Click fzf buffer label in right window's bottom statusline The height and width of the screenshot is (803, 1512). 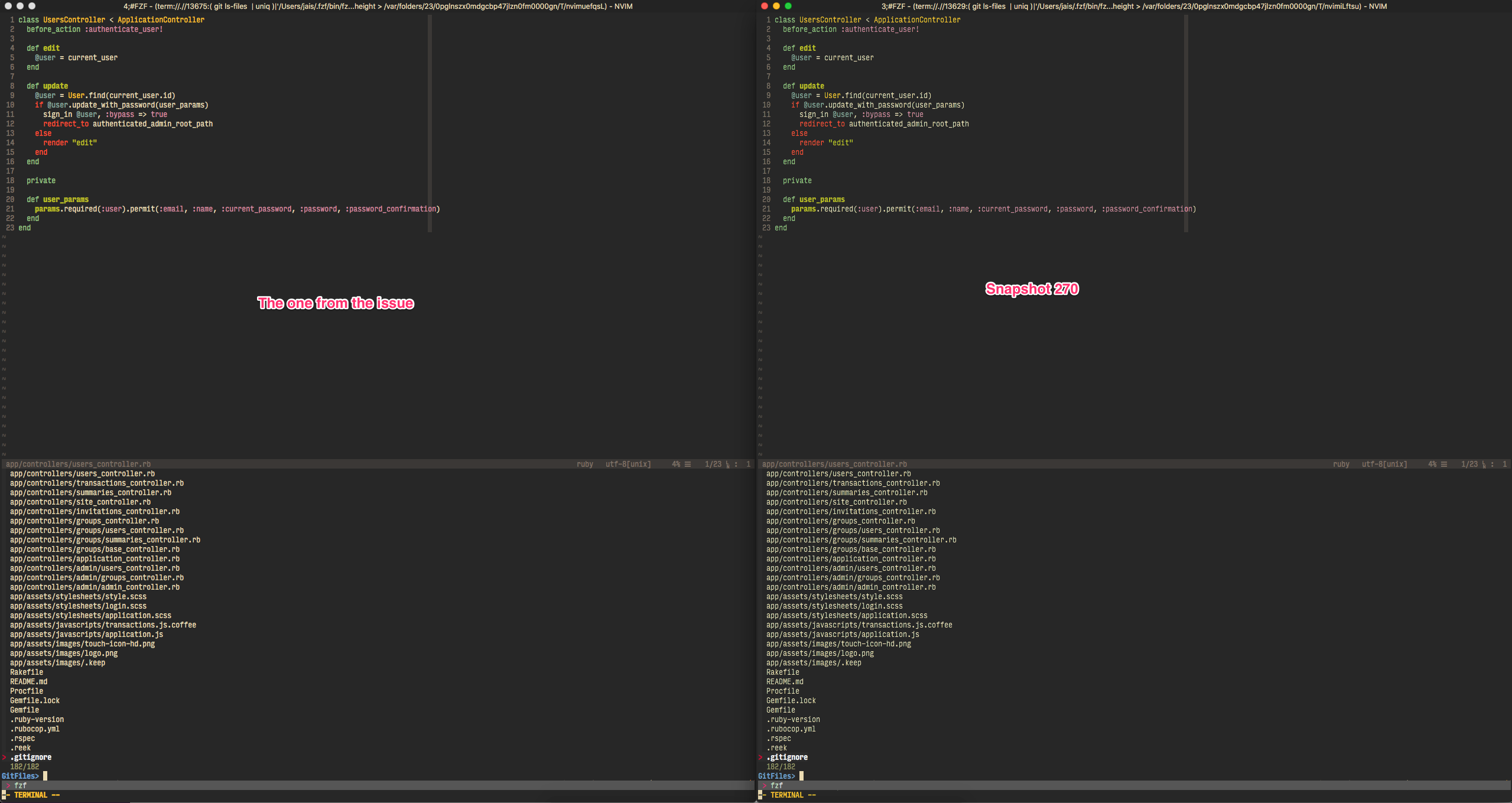(x=776, y=785)
